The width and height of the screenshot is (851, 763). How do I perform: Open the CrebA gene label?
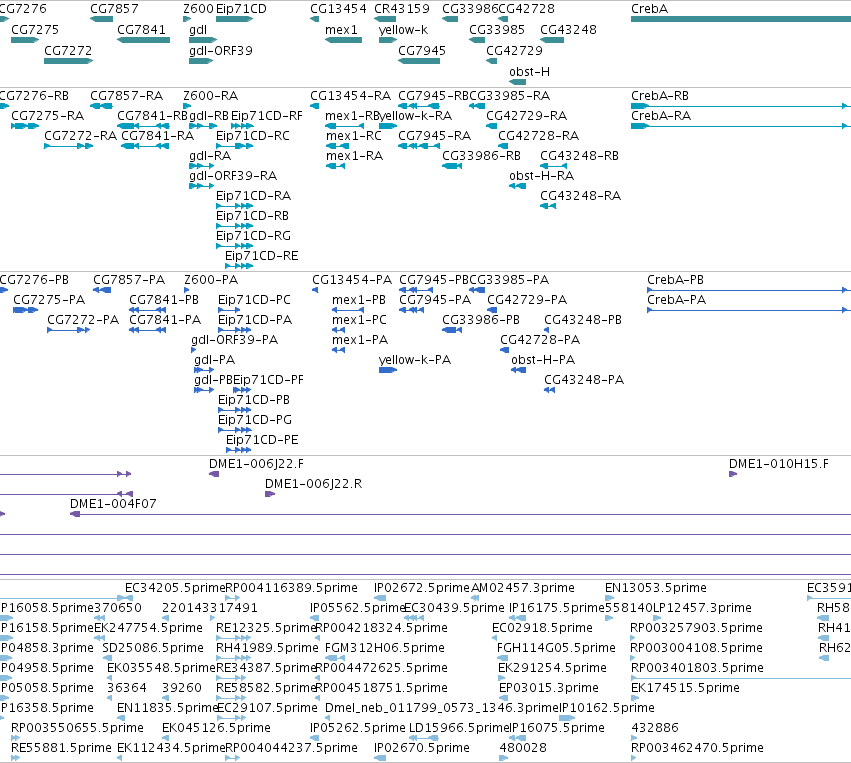[649, 9]
